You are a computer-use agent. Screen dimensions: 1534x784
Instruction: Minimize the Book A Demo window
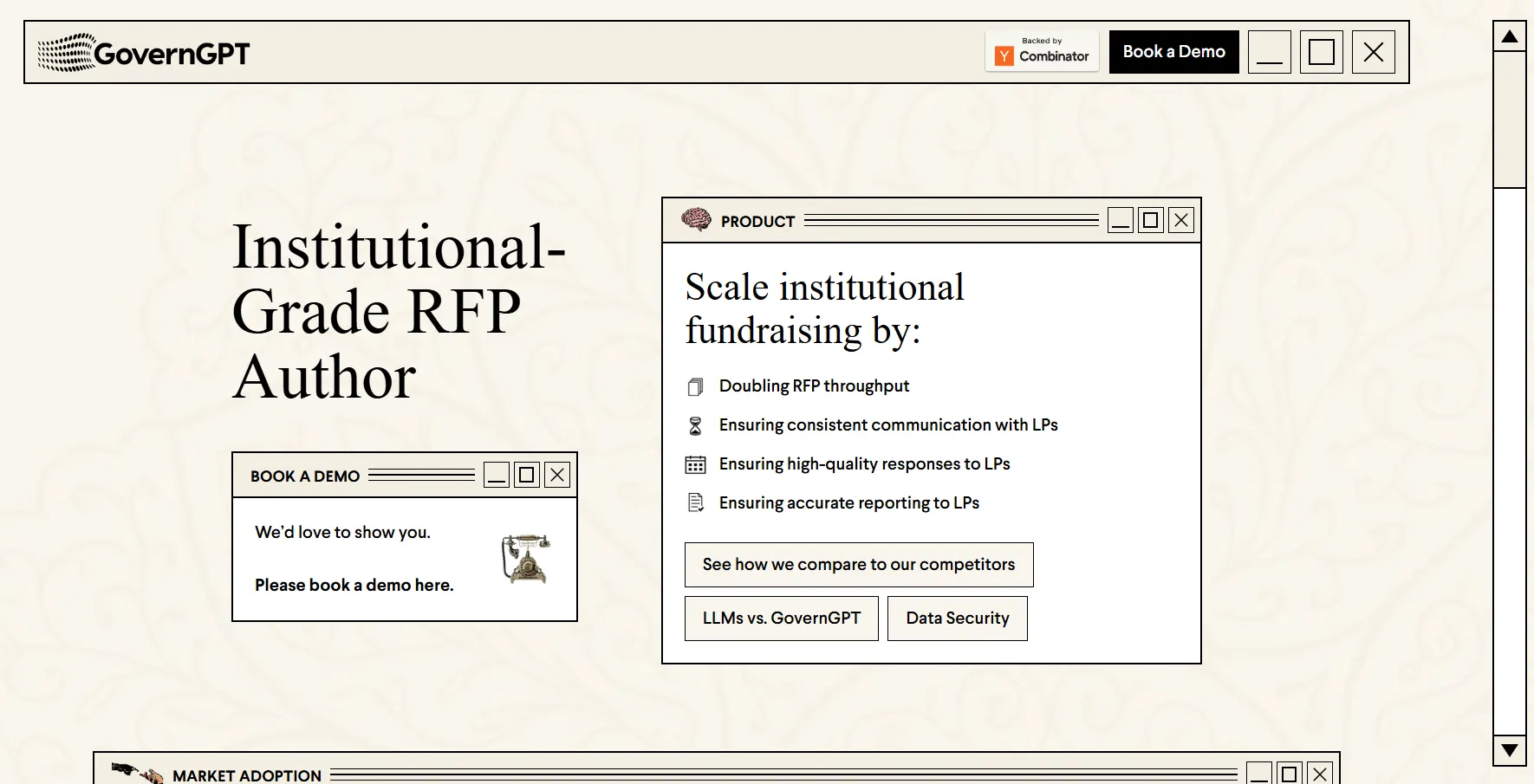point(497,475)
